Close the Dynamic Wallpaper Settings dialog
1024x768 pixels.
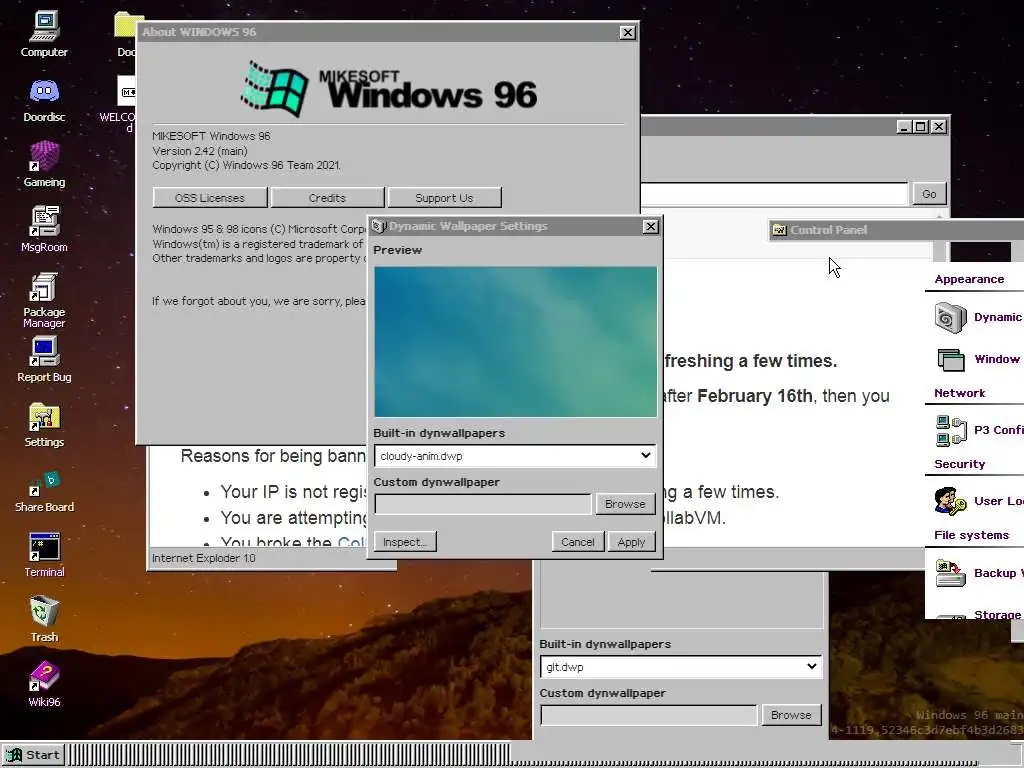[x=650, y=227]
